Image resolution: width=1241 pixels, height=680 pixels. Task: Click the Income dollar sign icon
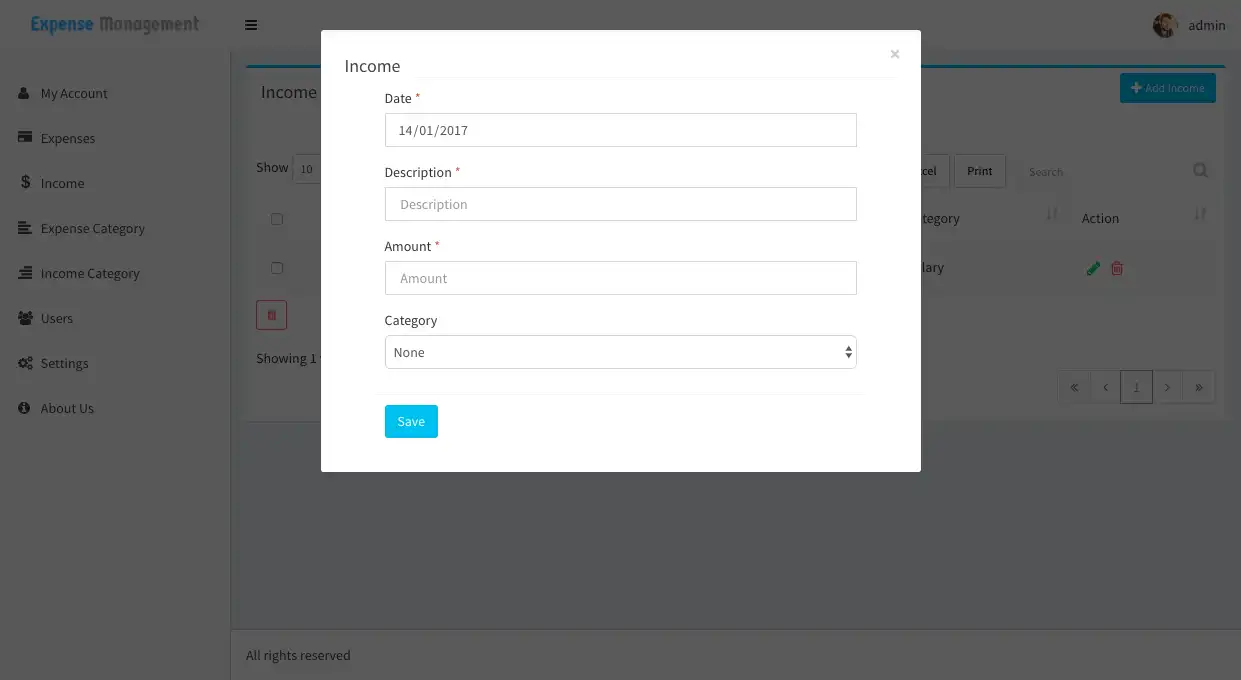point(25,182)
